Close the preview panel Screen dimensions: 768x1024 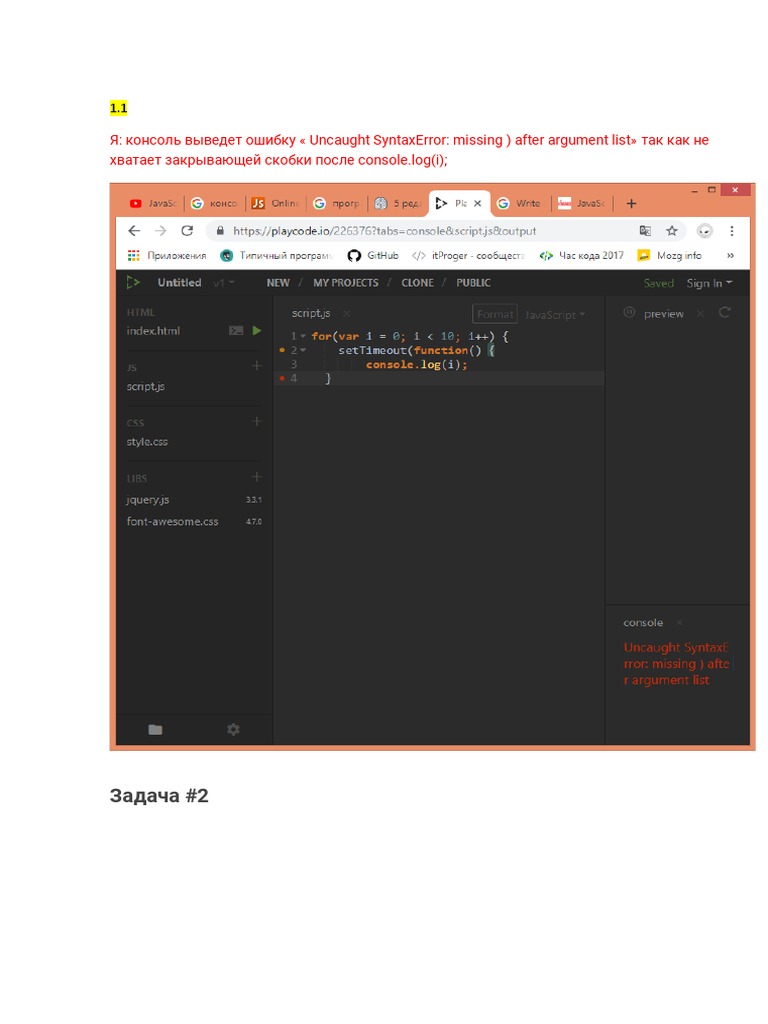pyautogui.click(x=700, y=314)
